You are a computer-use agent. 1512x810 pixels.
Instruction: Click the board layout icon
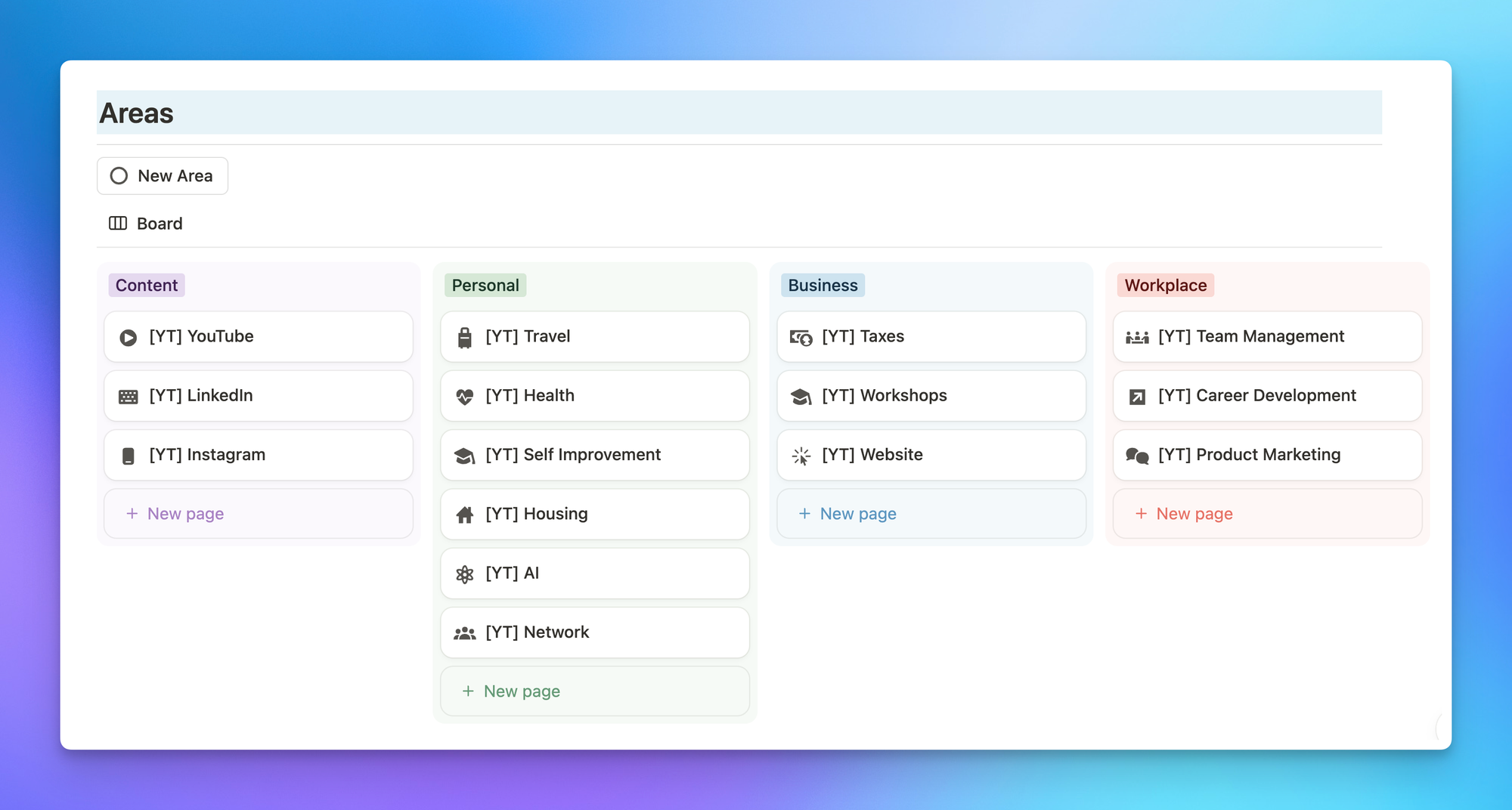[x=118, y=223]
